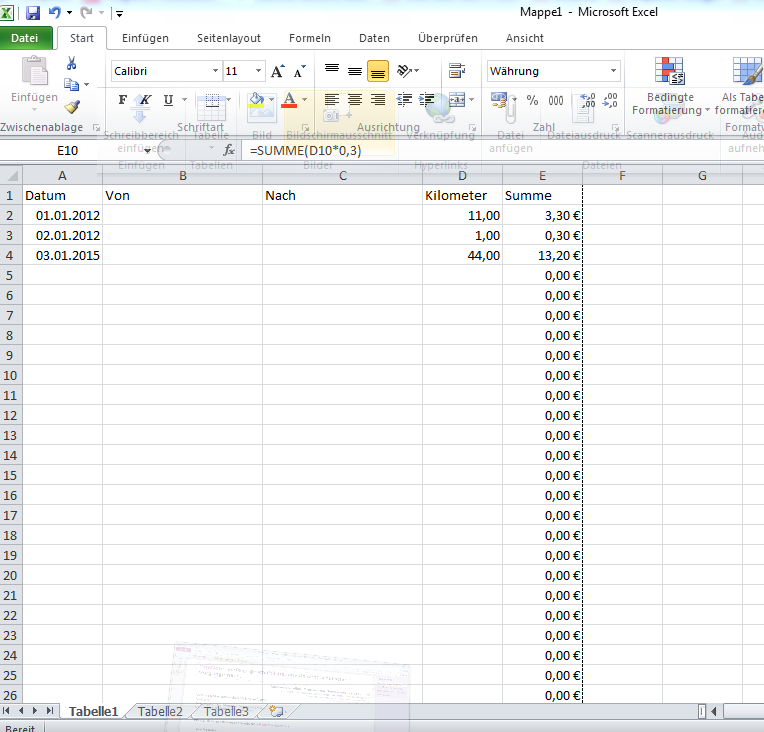Switch to the Seitenlayout tab
Viewport: 764px width, 732px height.
click(229, 38)
